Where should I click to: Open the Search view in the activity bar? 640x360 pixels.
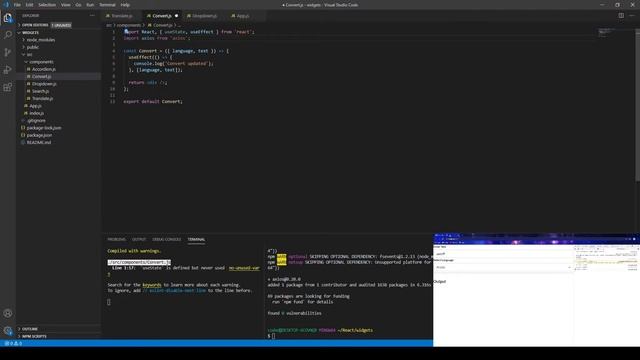point(8,35)
